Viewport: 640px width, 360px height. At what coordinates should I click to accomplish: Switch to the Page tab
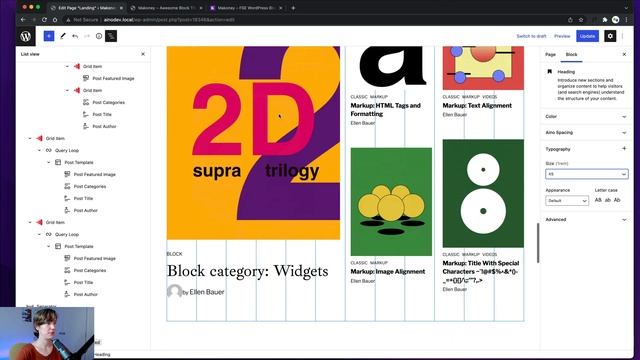[550, 54]
